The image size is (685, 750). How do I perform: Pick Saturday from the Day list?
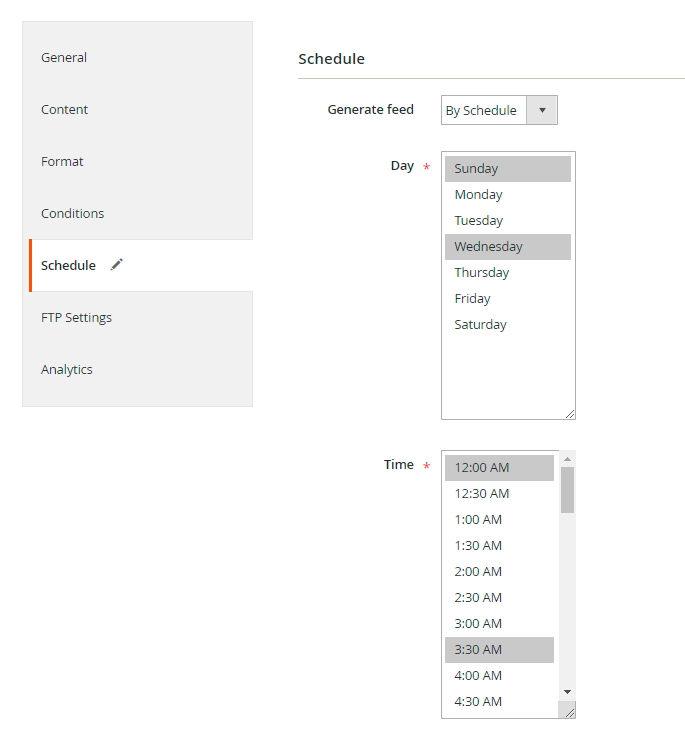[480, 325]
